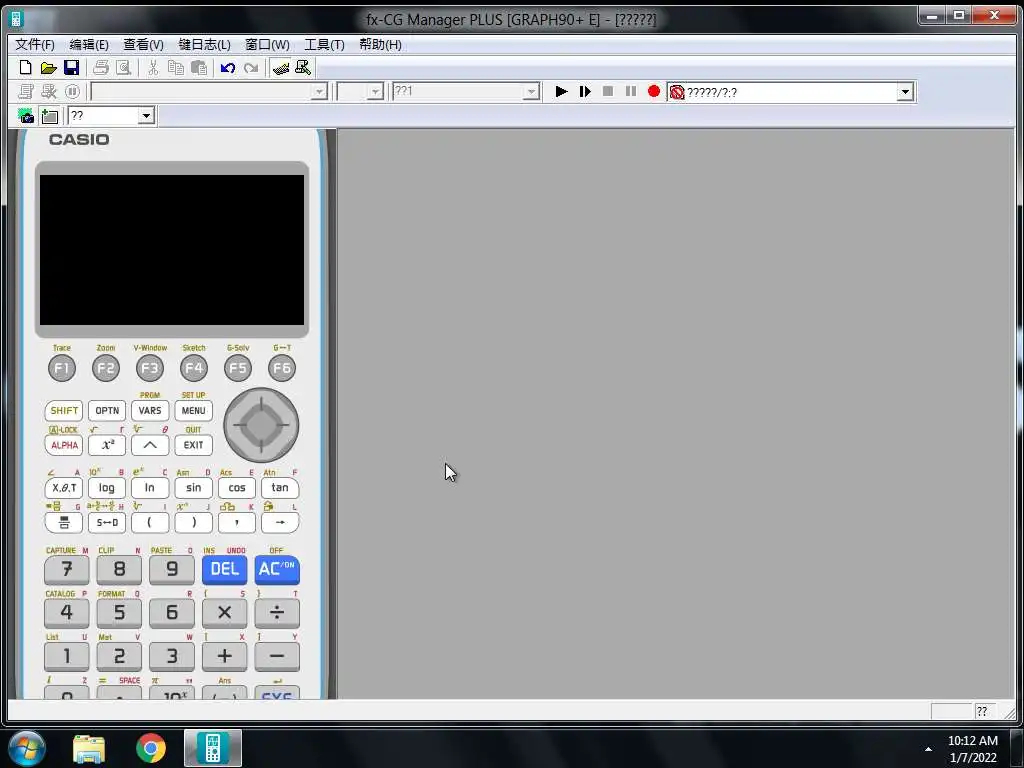Viewport: 1024px width, 768px height.
Task: Click calculator AC/ON key
Action: click(x=277, y=569)
